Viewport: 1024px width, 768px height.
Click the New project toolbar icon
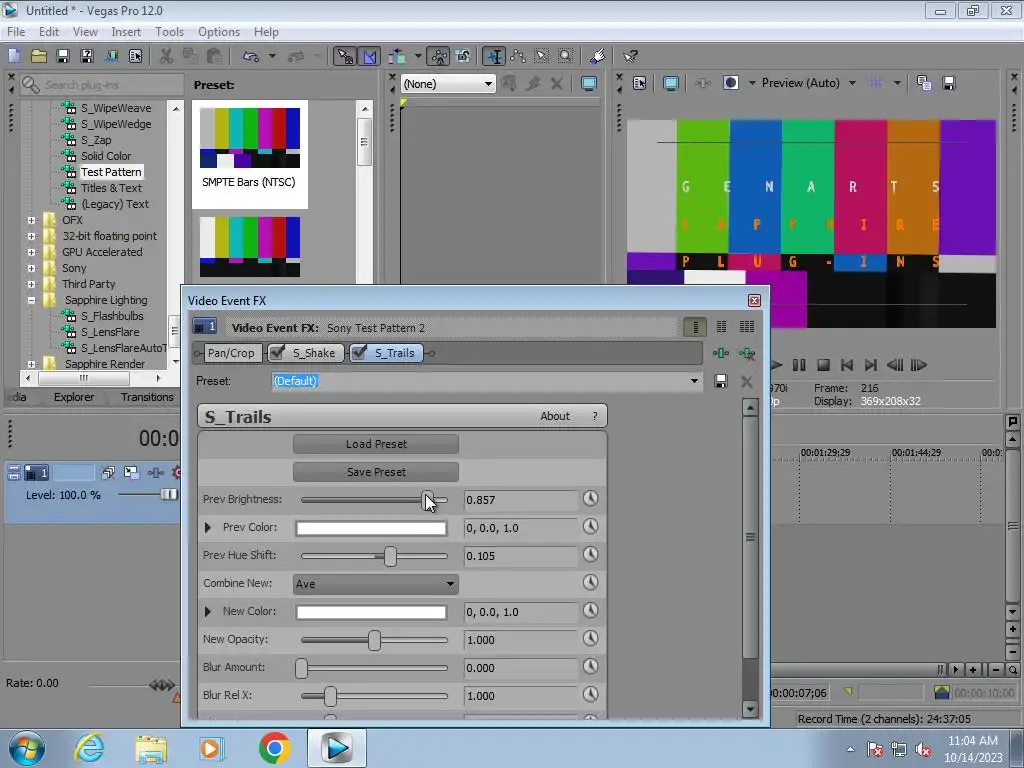(14, 56)
